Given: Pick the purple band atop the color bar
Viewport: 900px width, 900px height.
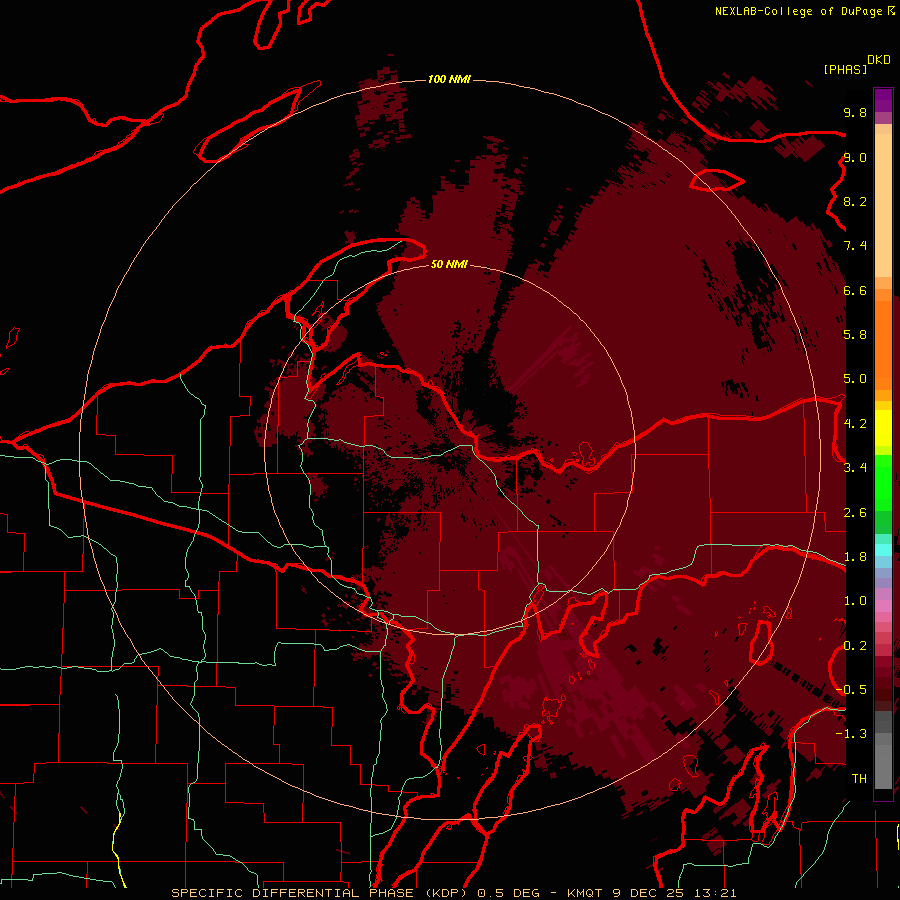Looking at the screenshot, I should [x=883, y=100].
